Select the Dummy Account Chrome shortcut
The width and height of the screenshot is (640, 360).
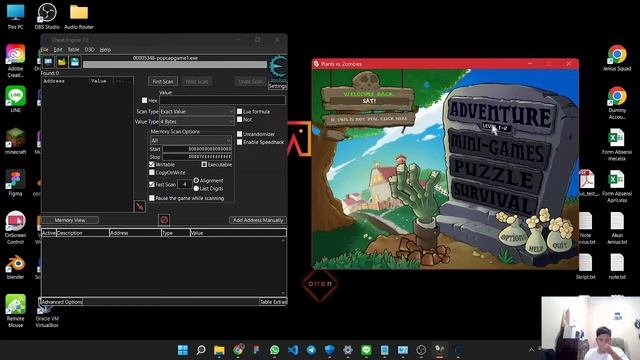(x=617, y=103)
